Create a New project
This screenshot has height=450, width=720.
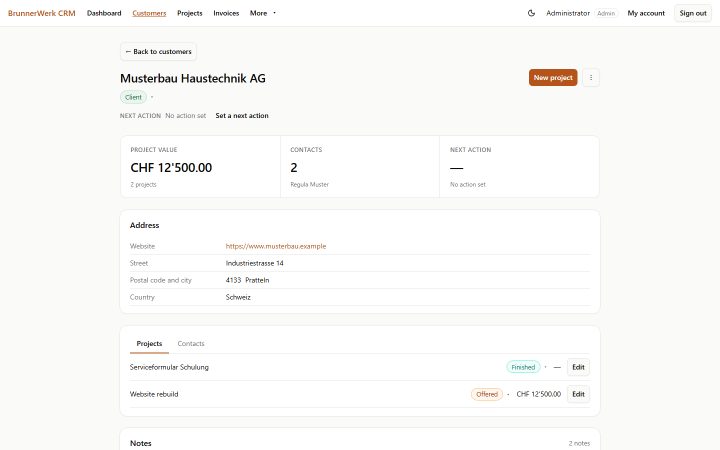[553, 78]
